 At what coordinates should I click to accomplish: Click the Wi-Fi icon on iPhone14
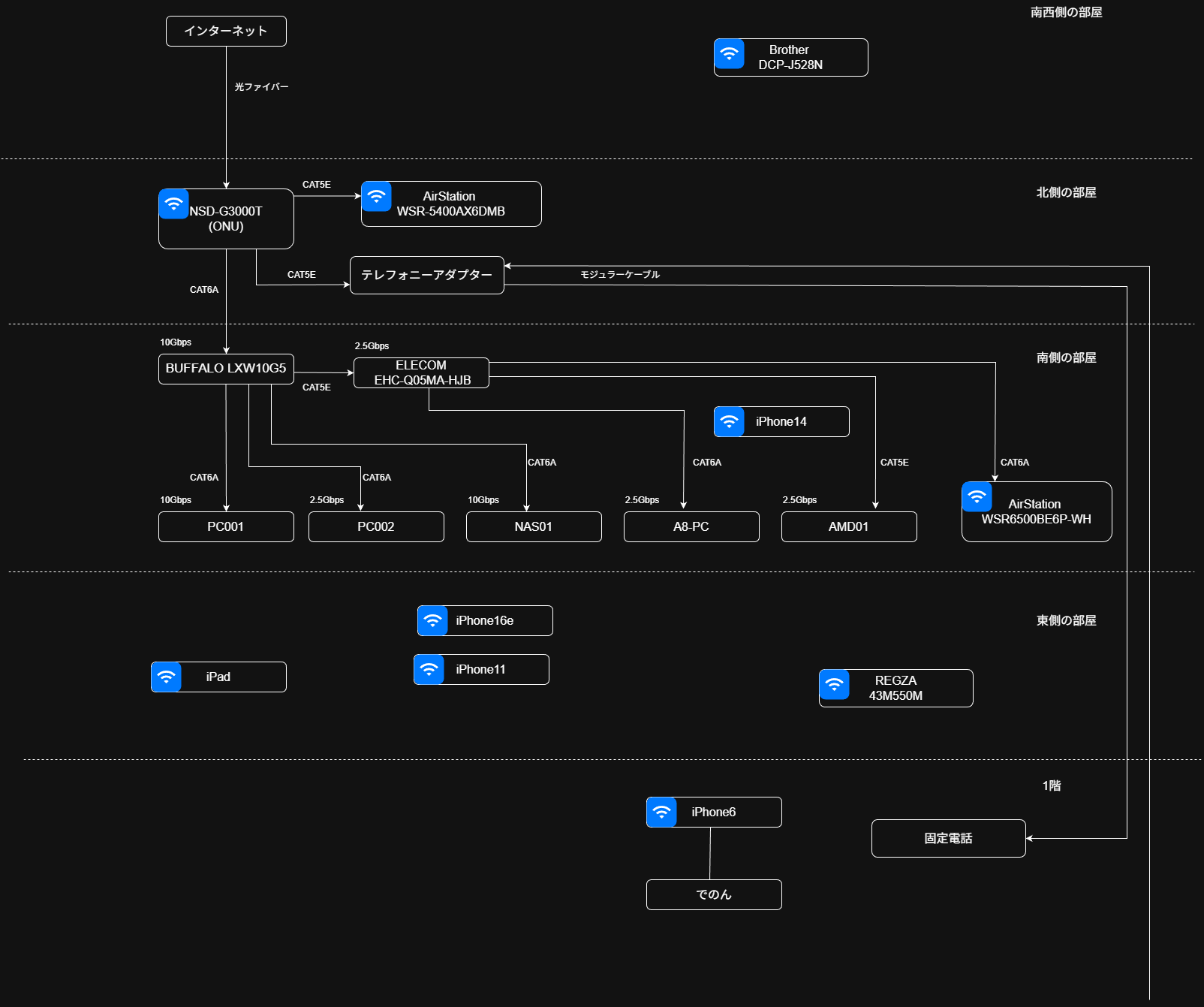tap(729, 421)
